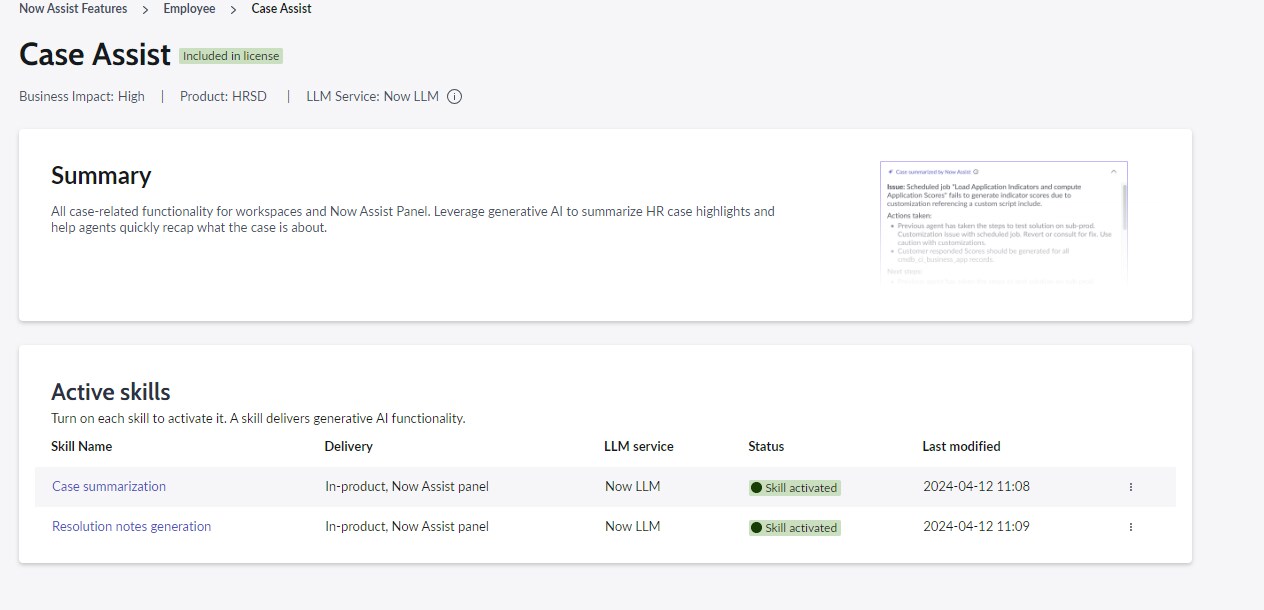Select the Case Assist breadcrumb
Screen dimensions: 1264x610
click(x=281, y=9)
